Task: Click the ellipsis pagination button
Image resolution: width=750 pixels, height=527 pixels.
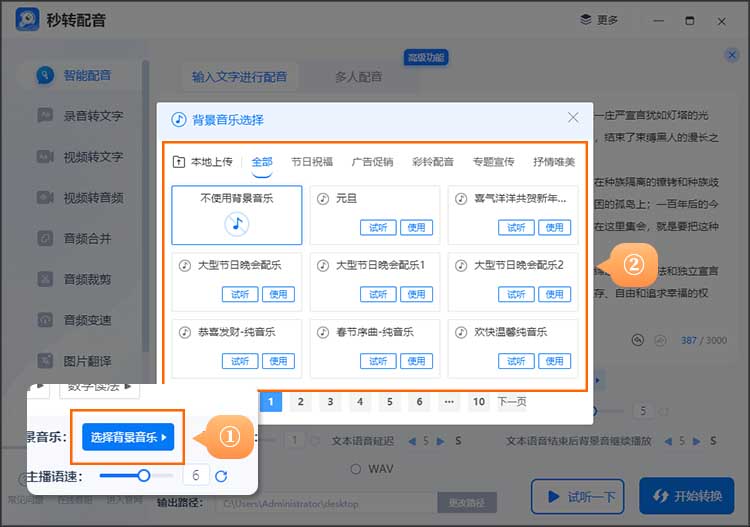Action: pyautogui.click(x=449, y=402)
